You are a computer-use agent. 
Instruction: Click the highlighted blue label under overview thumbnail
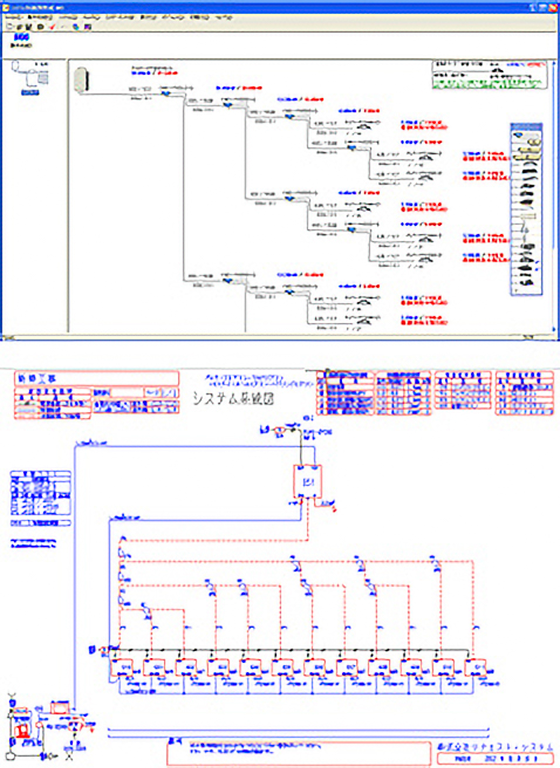click(30, 93)
